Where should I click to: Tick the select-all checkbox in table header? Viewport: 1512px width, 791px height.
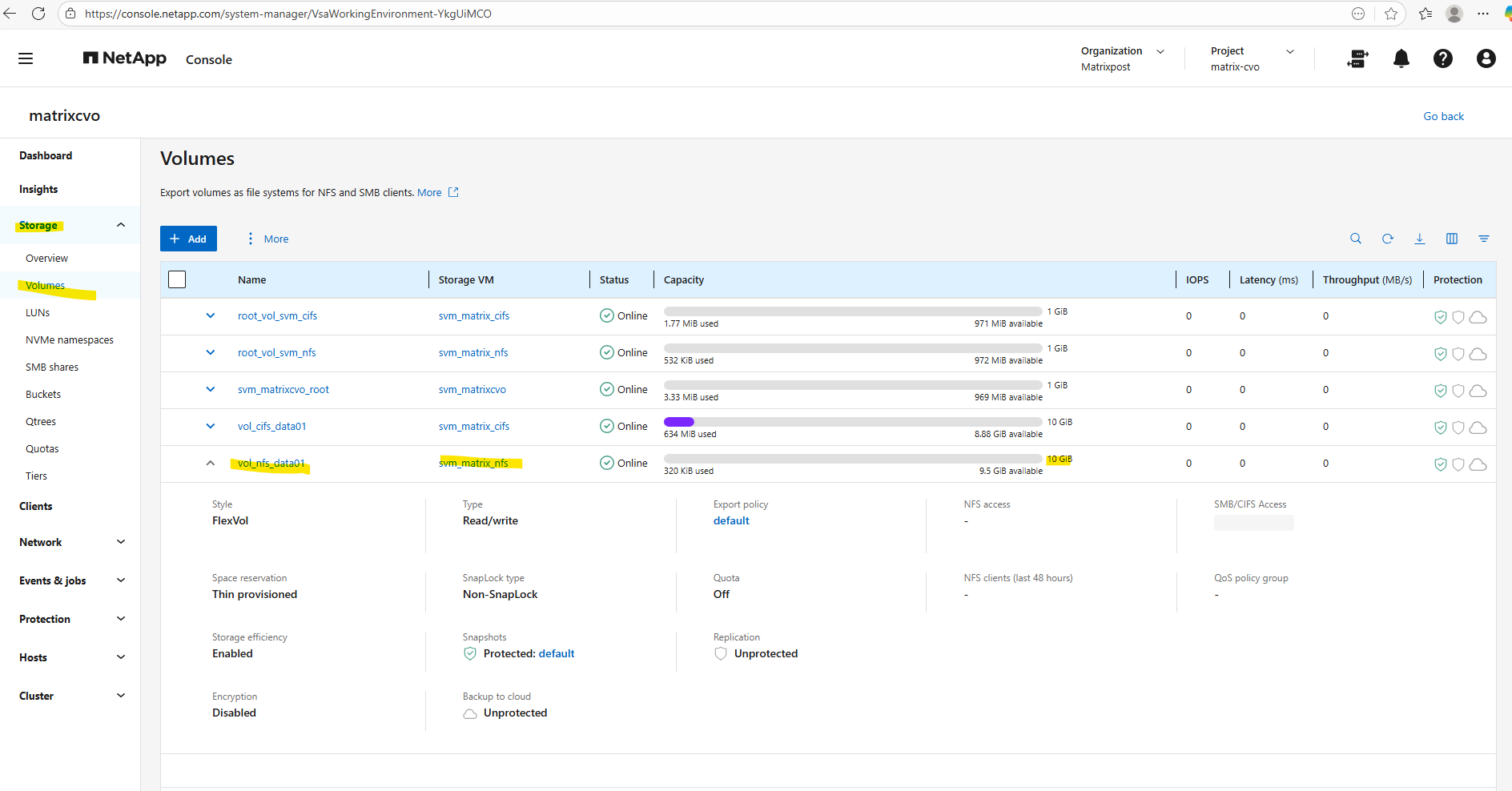(177, 279)
